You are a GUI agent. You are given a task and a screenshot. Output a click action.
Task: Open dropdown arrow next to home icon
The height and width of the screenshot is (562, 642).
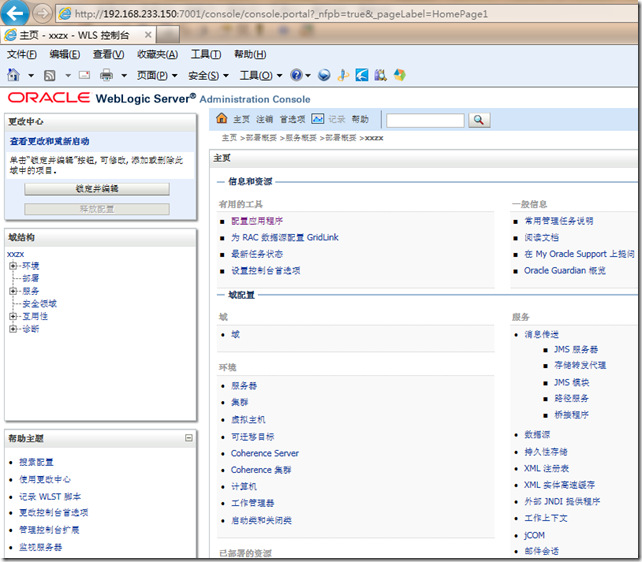[x=31, y=76]
